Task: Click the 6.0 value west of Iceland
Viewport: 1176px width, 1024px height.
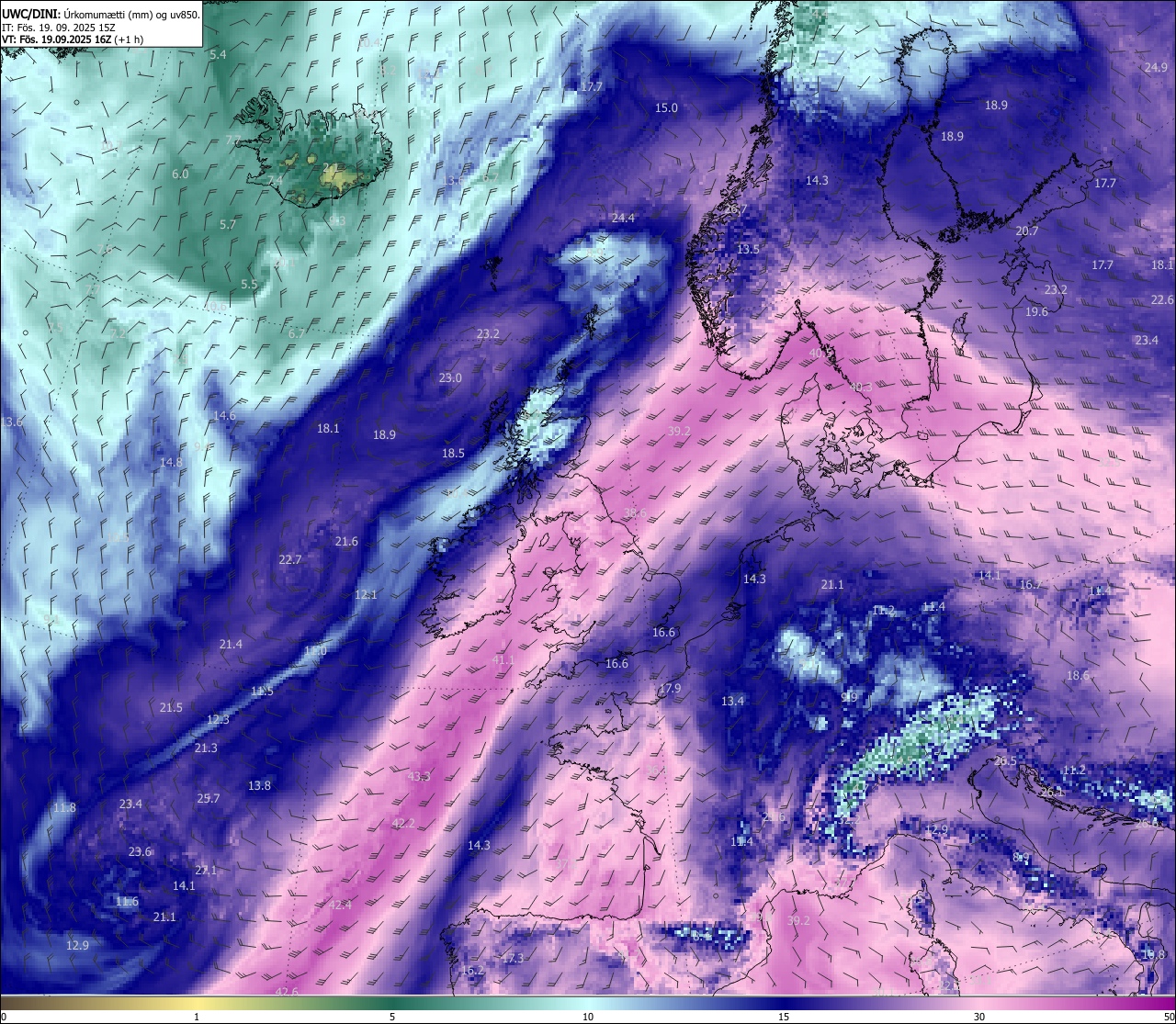Action: pyautogui.click(x=180, y=174)
